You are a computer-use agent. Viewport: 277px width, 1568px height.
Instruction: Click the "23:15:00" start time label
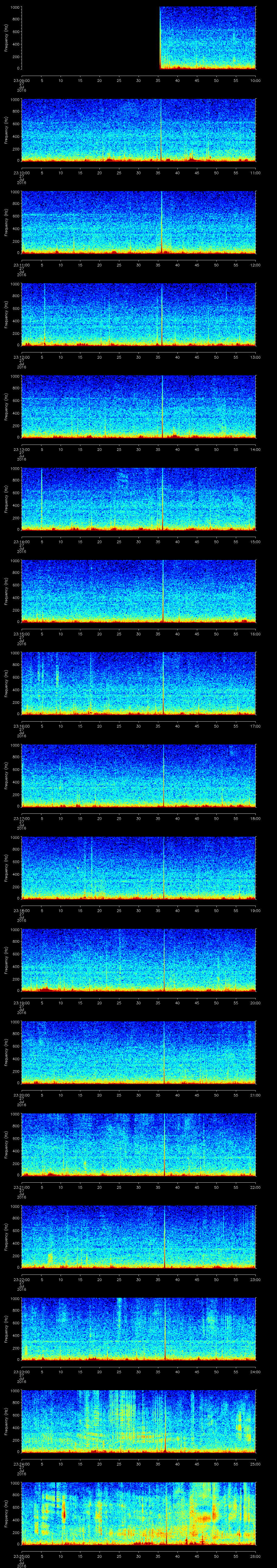(21, 634)
